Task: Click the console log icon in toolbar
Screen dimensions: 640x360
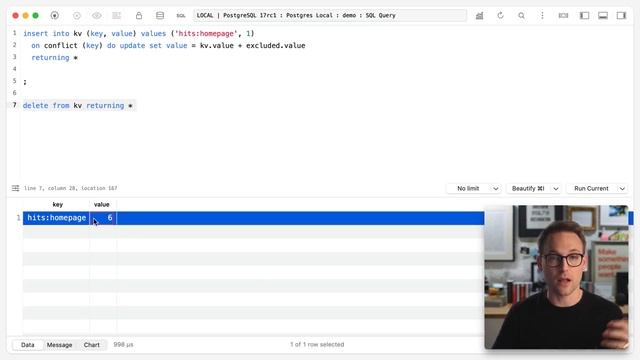Action: click(563, 16)
